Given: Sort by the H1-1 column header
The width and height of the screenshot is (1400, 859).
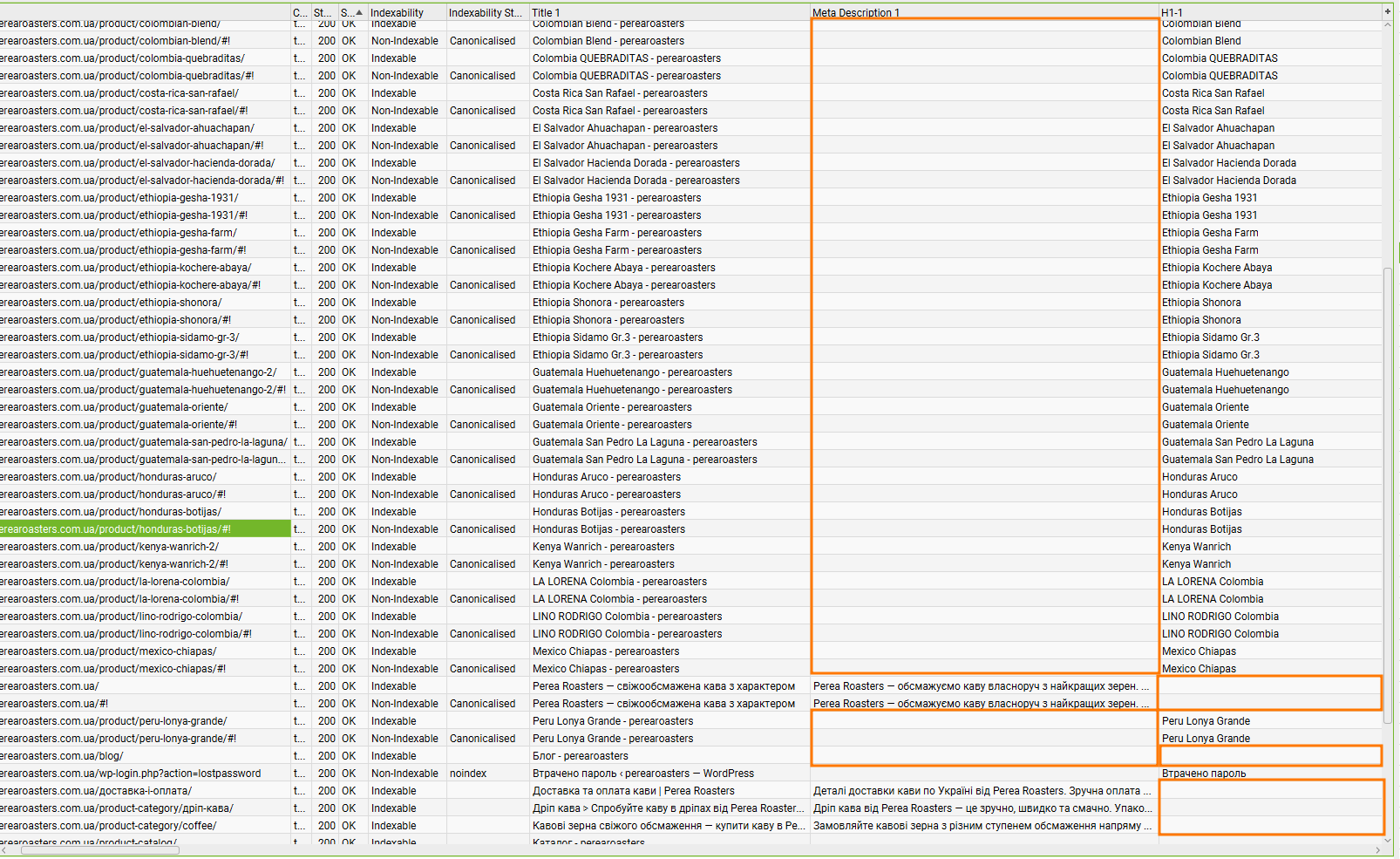Looking at the screenshot, I should [x=1270, y=12].
